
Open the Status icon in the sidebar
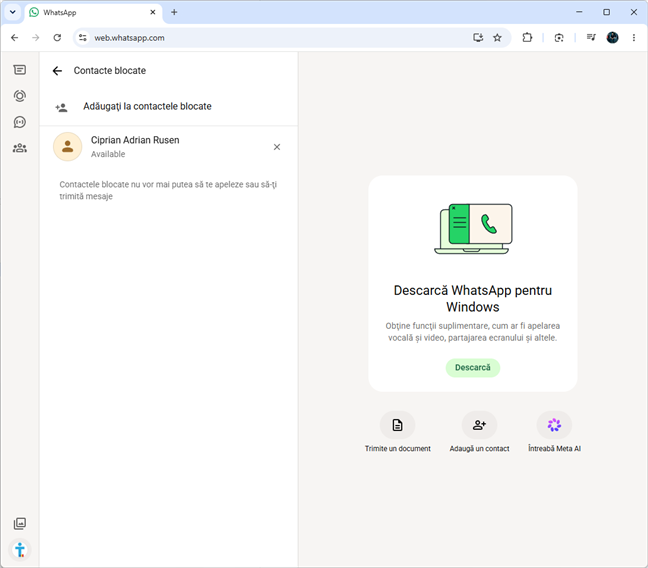click(19, 96)
